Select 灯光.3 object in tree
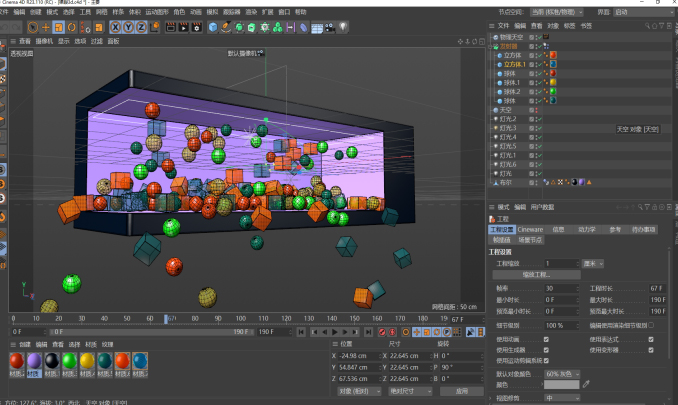This screenshot has height=405, width=678. pyautogui.click(x=508, y=128)
